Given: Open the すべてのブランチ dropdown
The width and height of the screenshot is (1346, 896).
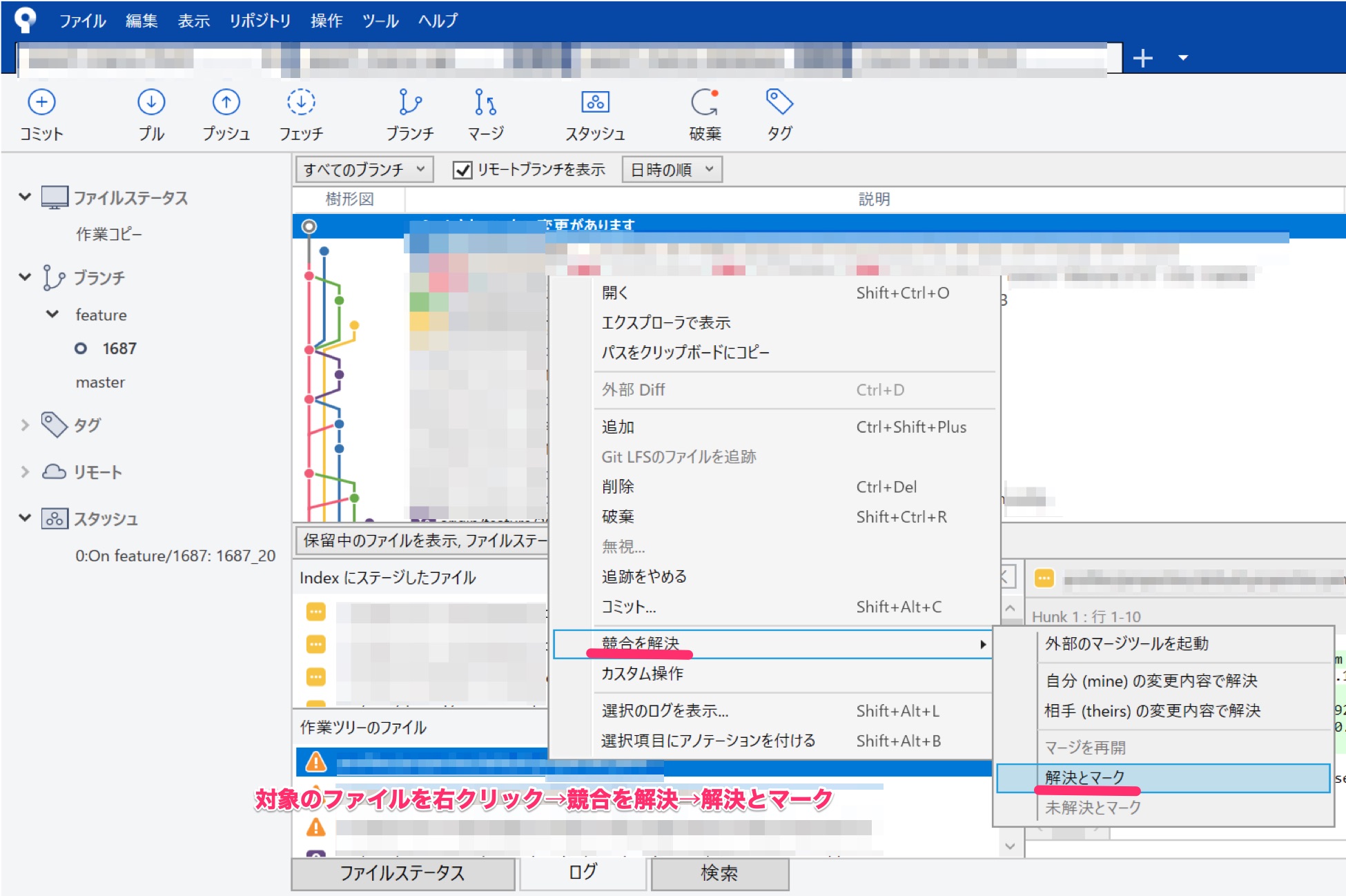Looking at the screenshot, I should pos(362,168).
